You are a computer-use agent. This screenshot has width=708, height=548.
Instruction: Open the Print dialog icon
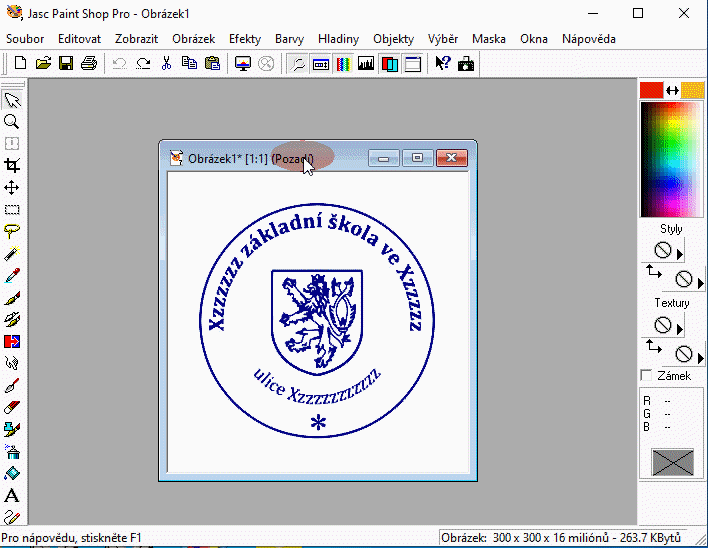click(88, 63)
